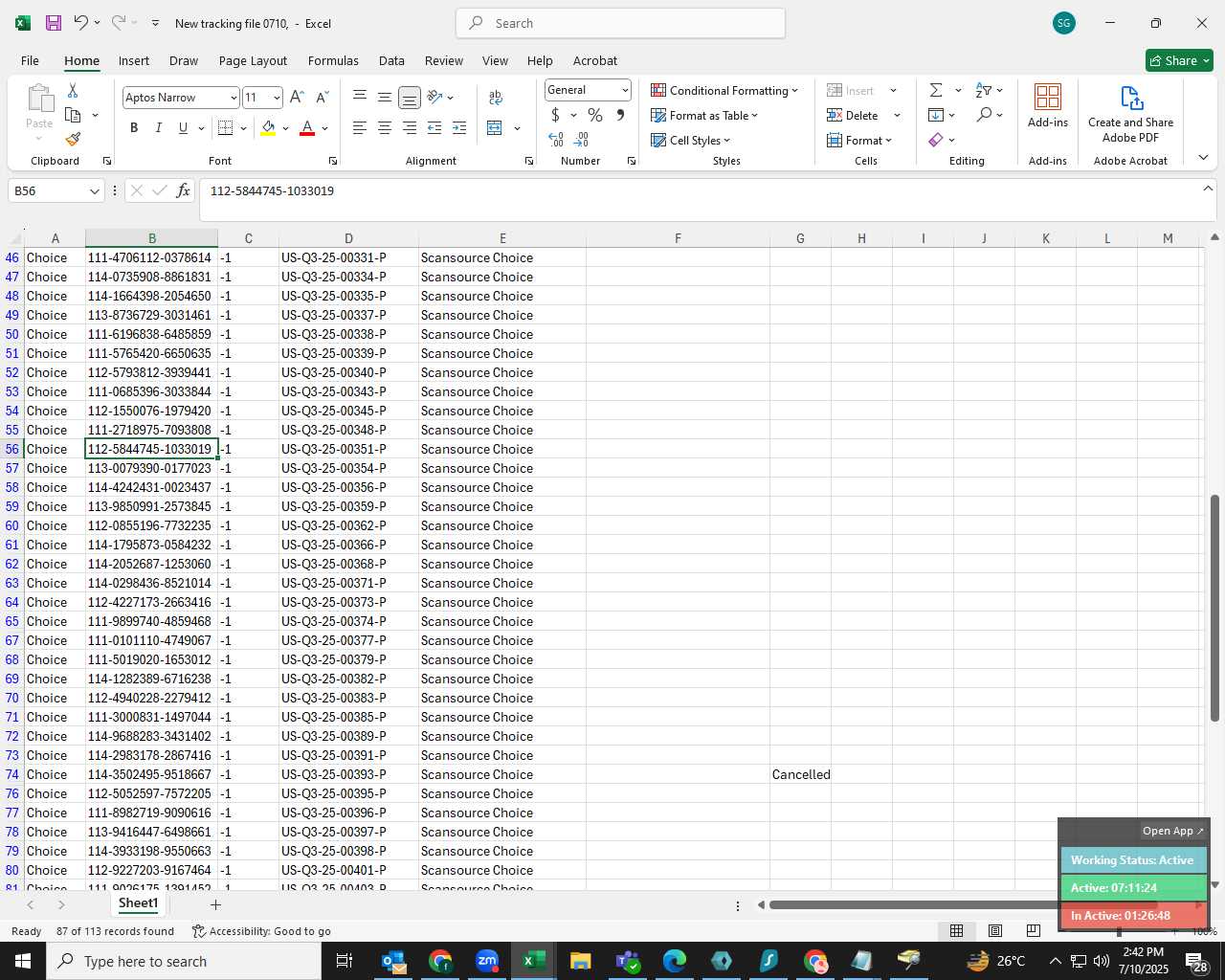The height and width of the screenshot is (980, 1225).
Task: Open the Add-ins button
Action: (1048, 106)
